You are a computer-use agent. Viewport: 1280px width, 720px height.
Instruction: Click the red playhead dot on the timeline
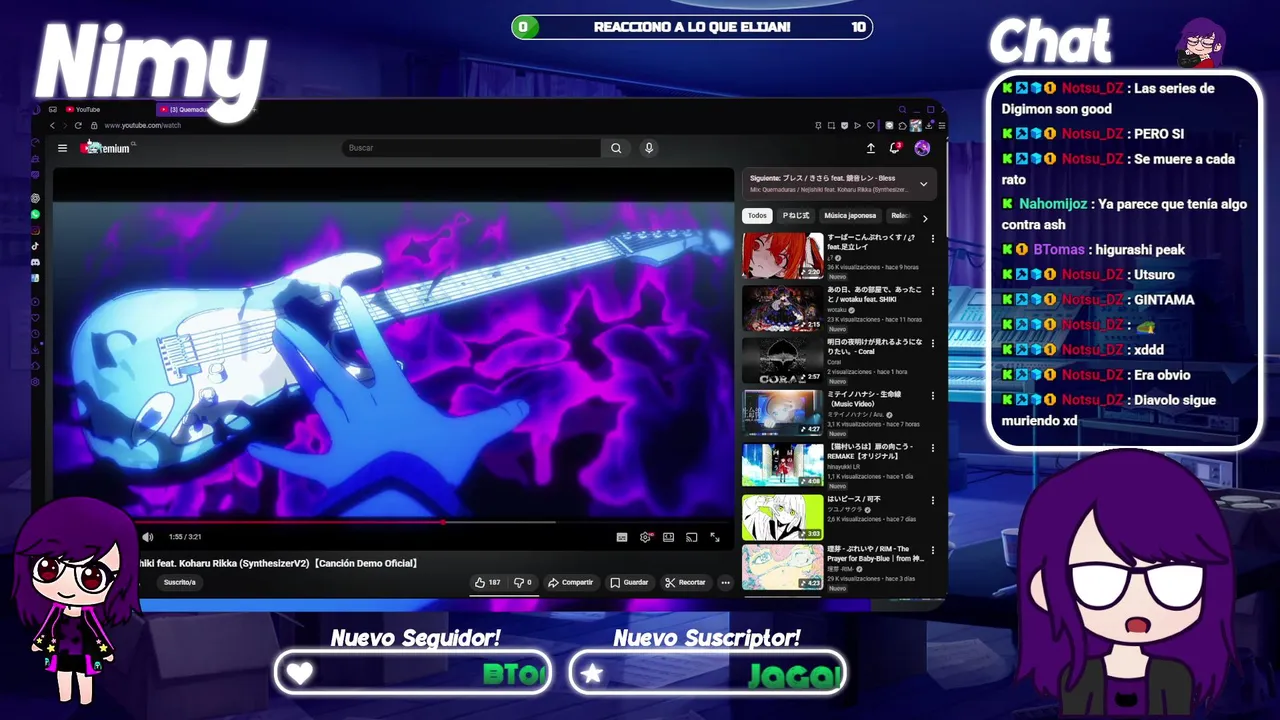[443, 522]
